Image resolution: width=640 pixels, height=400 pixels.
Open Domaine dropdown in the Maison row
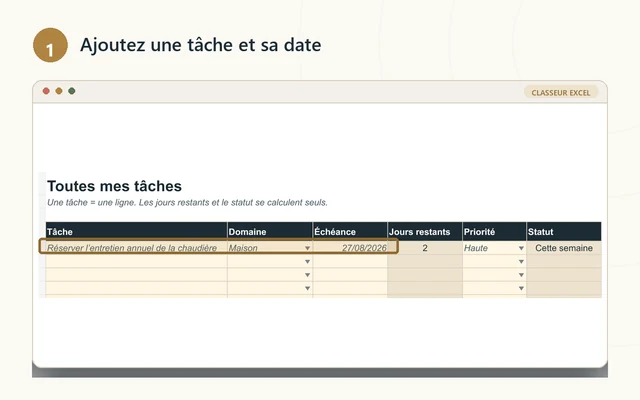[307, 248]
